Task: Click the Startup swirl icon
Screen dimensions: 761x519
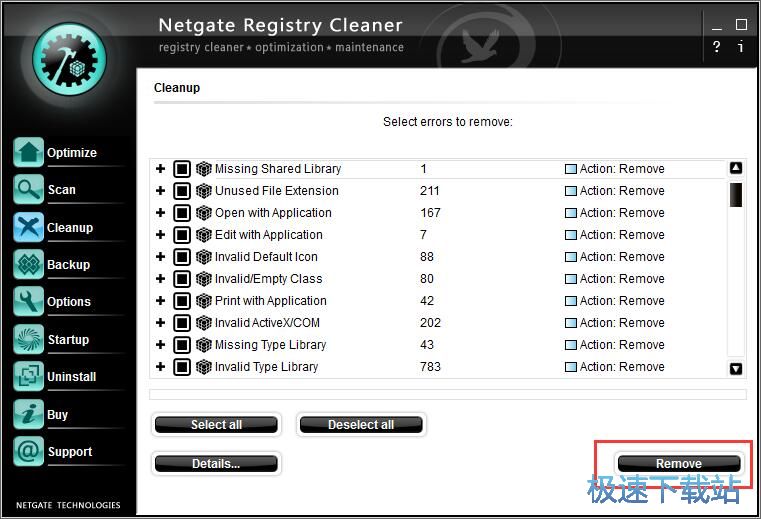Action: [28, 339]
